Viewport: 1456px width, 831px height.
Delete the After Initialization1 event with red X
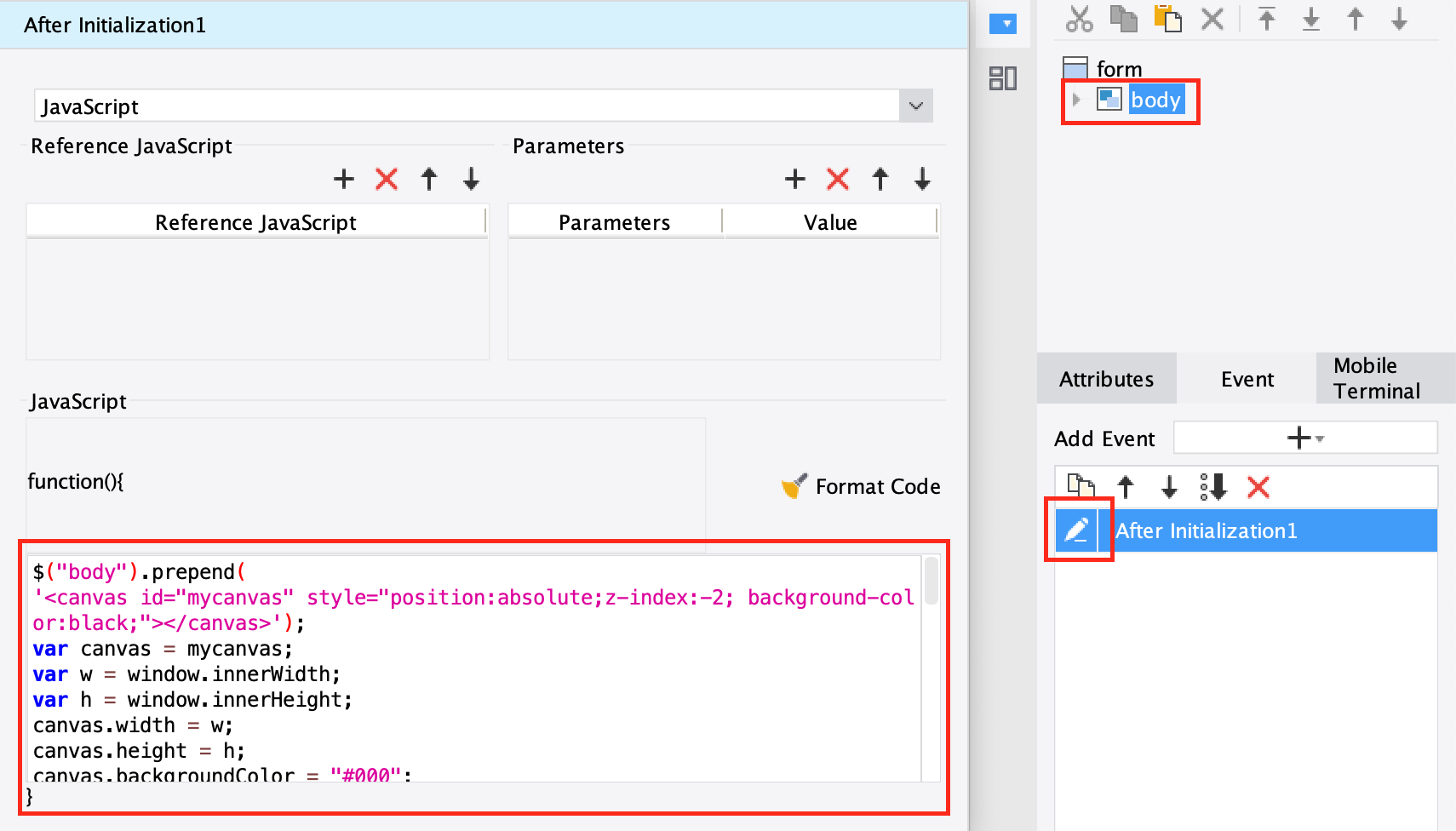click(1259, 487)
